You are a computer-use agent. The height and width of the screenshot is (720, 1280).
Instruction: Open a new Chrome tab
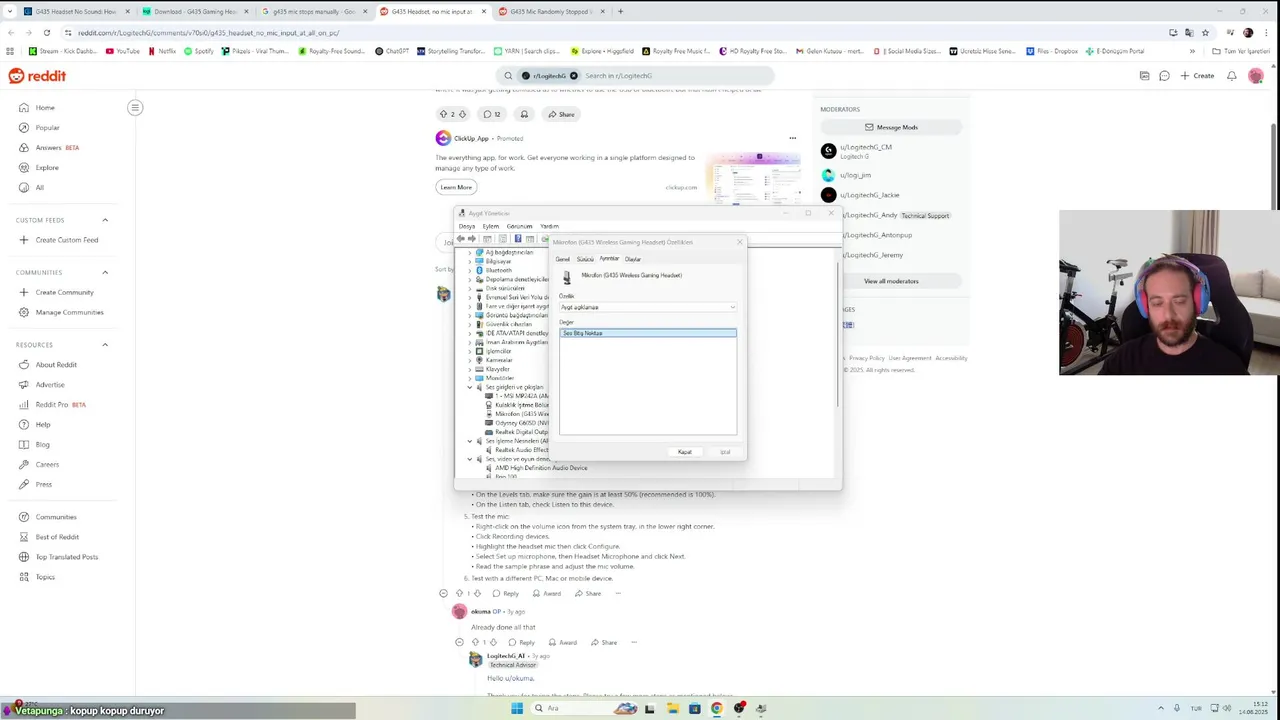tap(620, 12)
